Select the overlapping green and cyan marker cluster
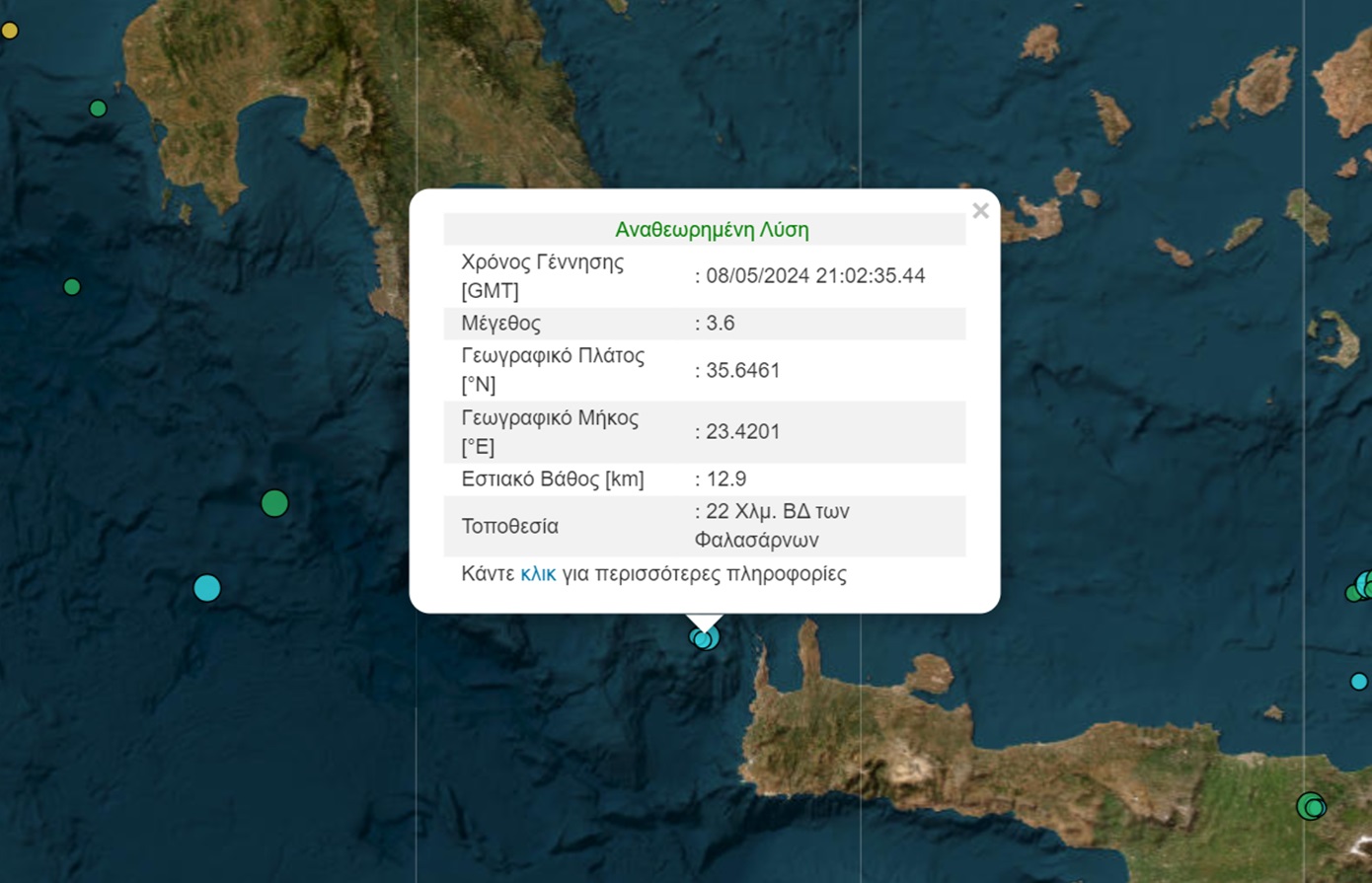1372x883 pixels. pos(1362,587)
